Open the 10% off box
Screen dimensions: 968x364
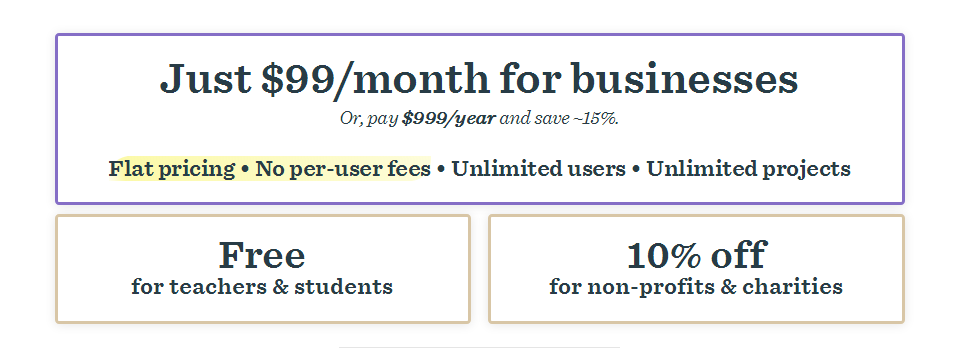[696, 268]
